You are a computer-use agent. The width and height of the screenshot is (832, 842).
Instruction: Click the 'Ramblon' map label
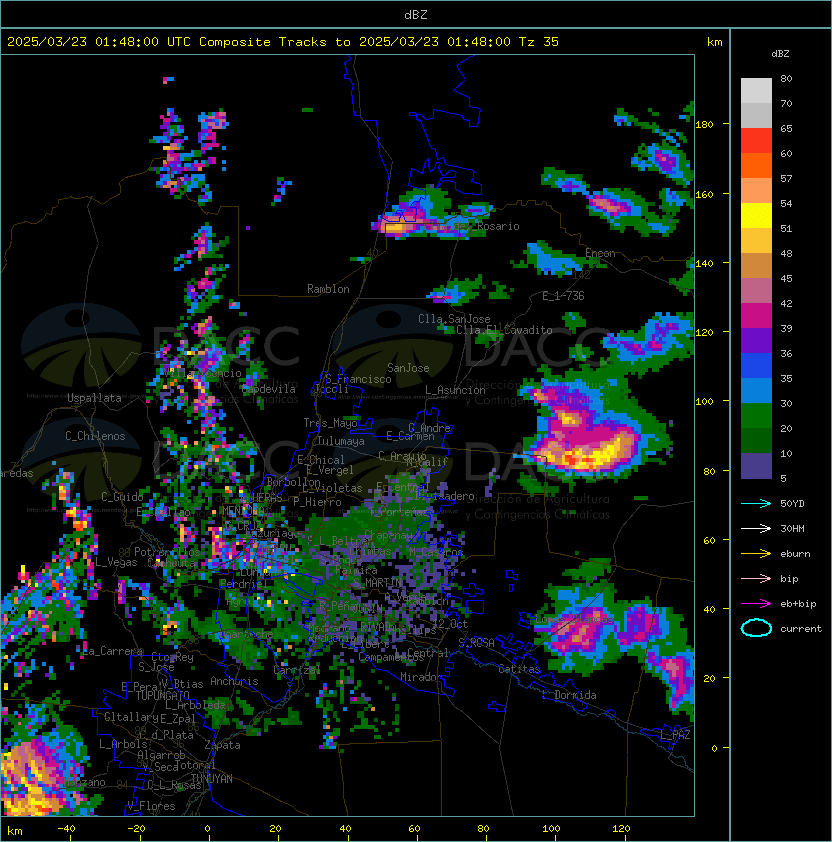328,289
